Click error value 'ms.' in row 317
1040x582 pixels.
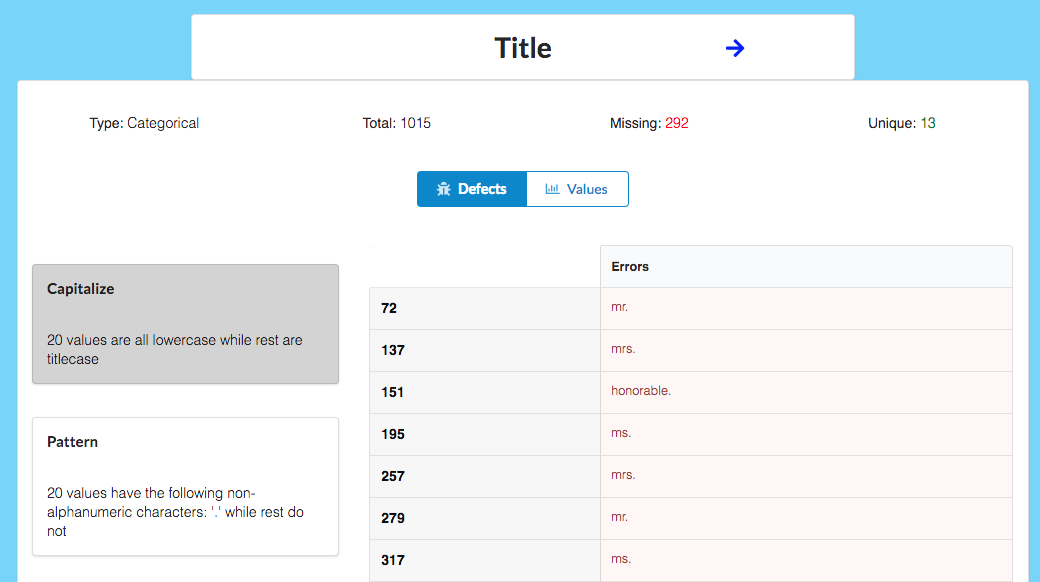(621, 559)
